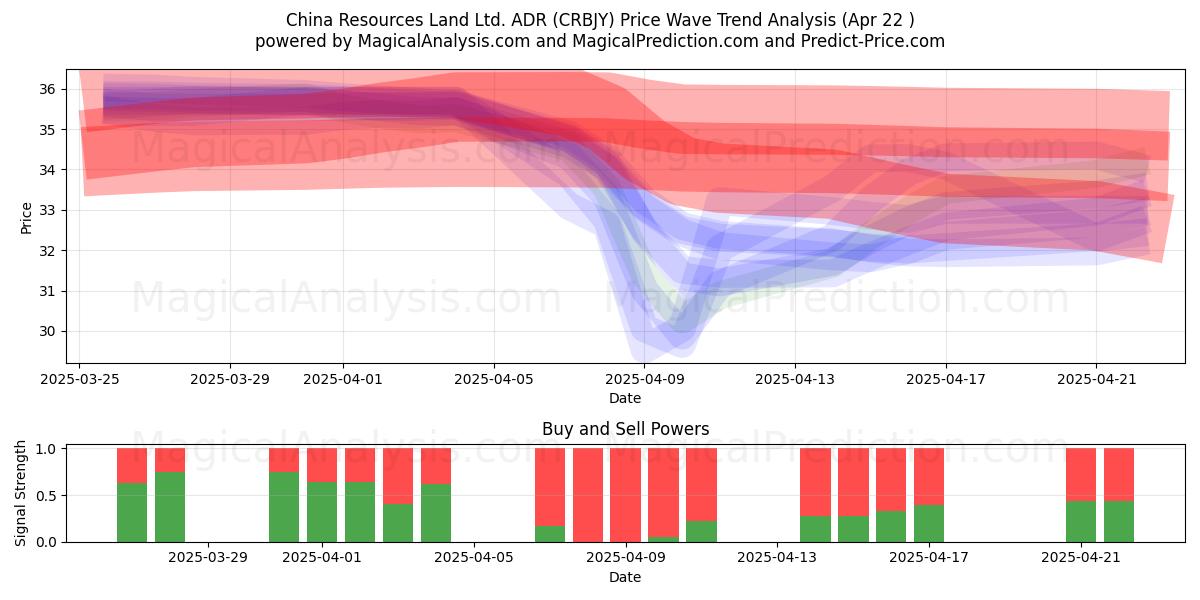Click the 'powered by MagicalAnalysis.com' subtitle line
The height and width of the screenshot is (600, 1200).
pos(600,41)
